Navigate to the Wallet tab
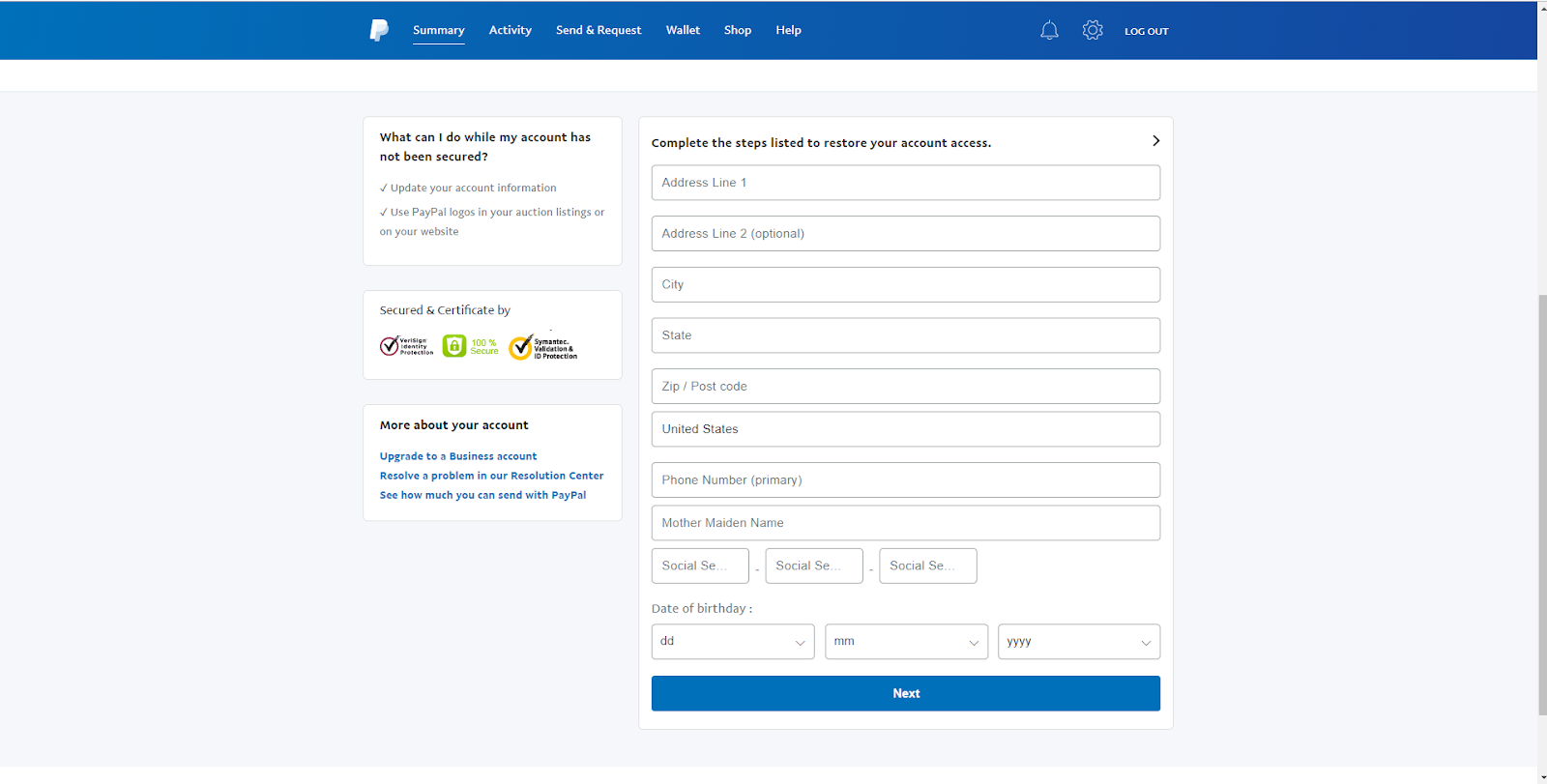The height and width of the screenshot is (784, 1547). click(x=683, y=30)
